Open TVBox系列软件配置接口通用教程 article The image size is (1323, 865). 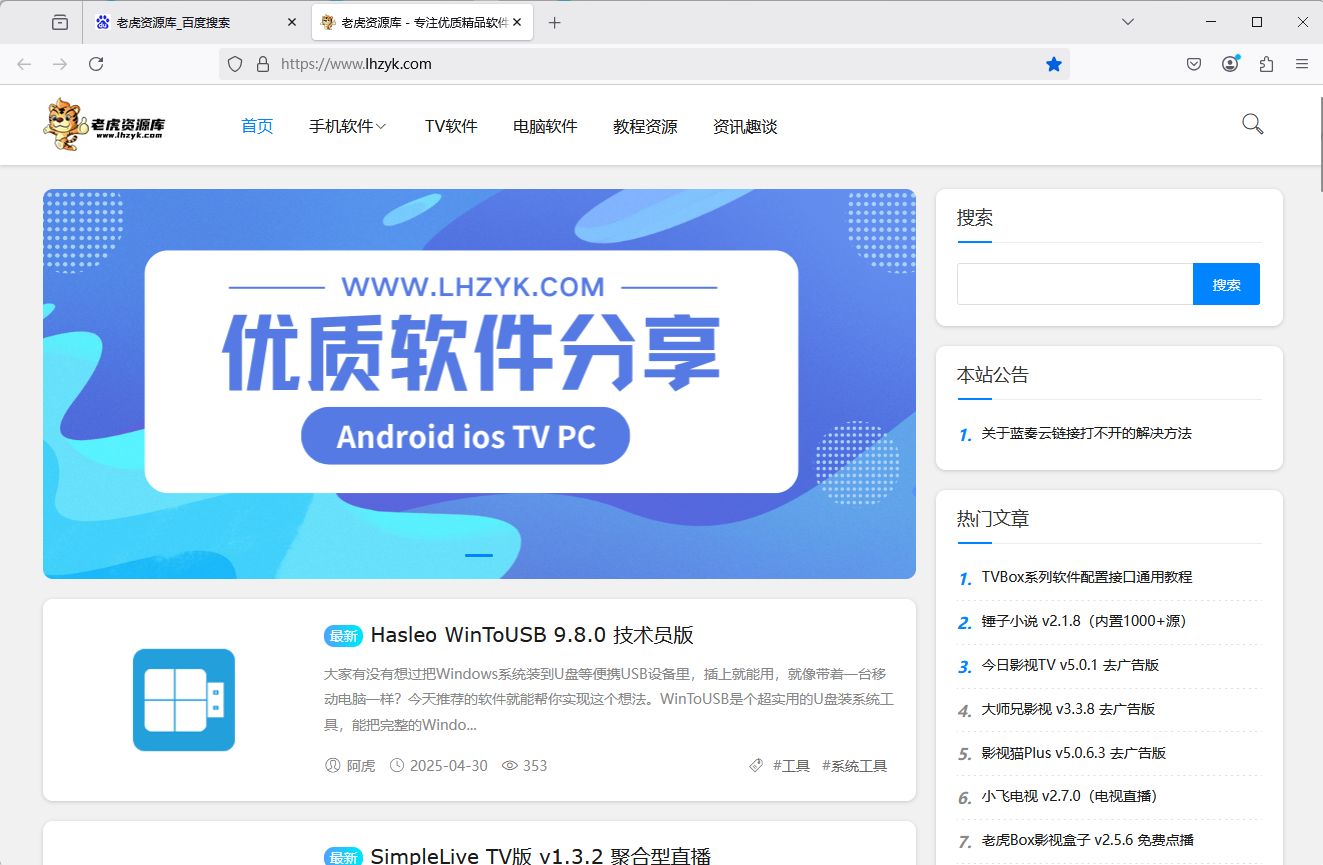pos(1086,577)
